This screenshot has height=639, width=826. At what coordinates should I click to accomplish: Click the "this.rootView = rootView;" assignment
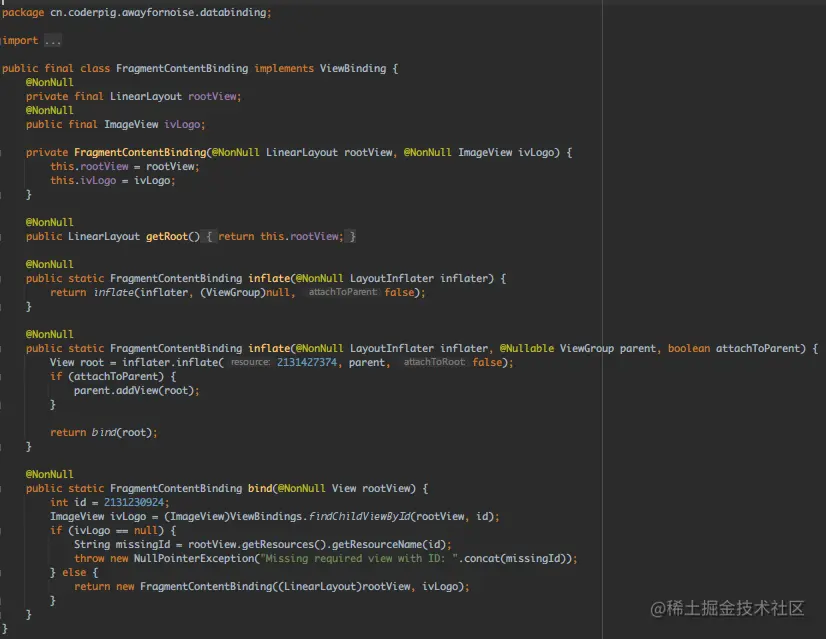(125, 166)
